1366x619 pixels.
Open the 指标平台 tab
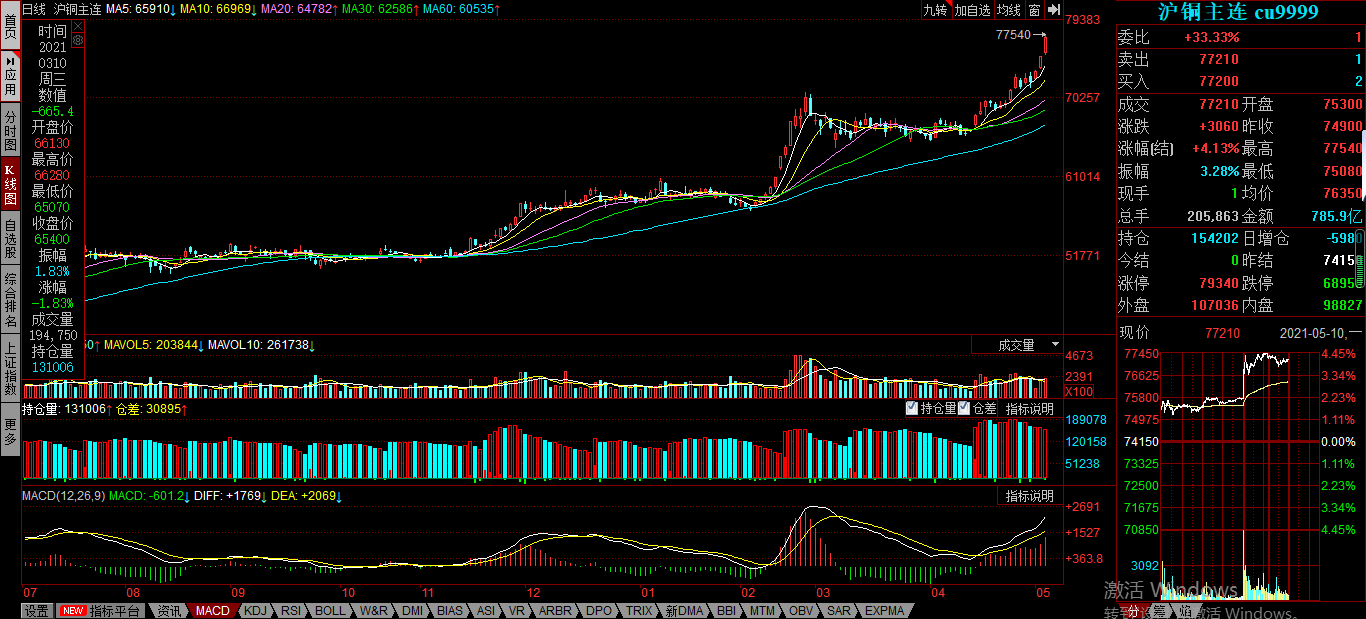click(101, 611)
